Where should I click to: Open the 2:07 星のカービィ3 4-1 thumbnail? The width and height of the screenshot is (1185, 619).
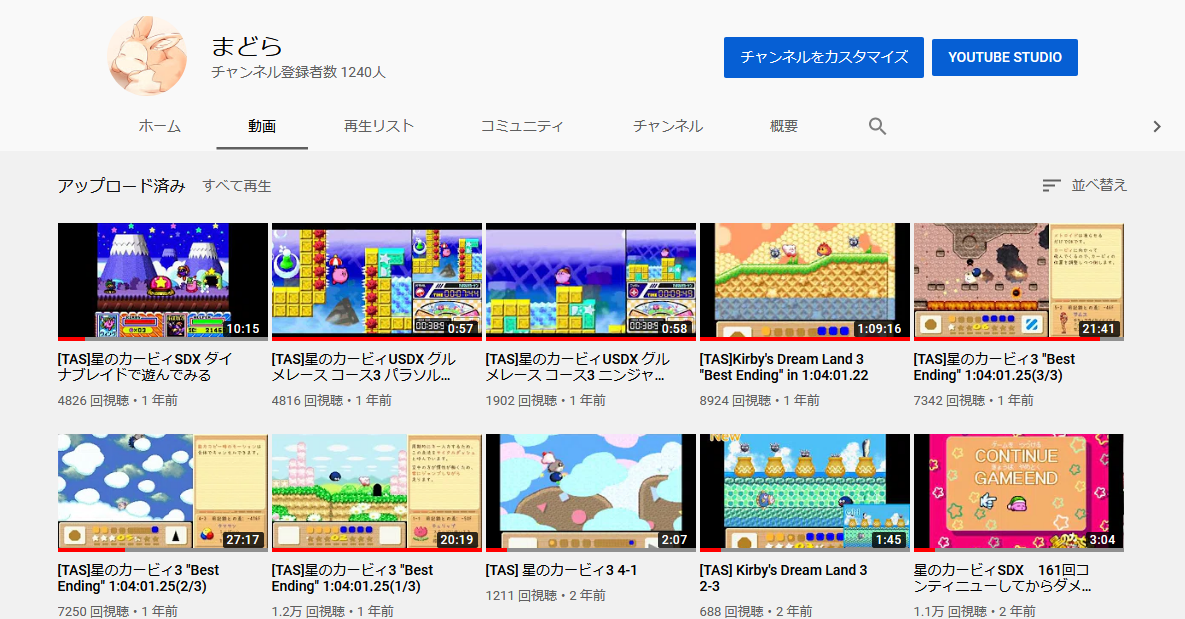click(590, 492)
